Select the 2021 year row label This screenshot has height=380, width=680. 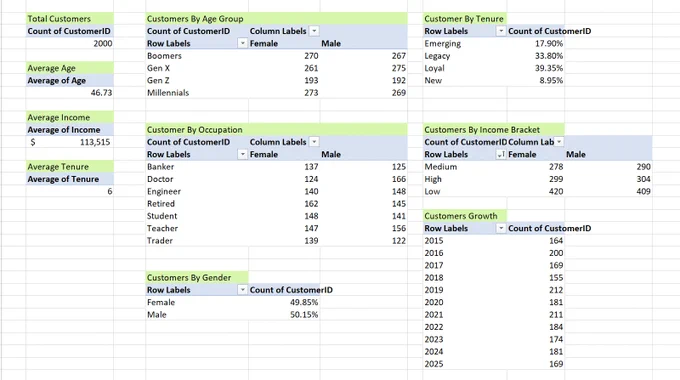click(x=464, y=314)
